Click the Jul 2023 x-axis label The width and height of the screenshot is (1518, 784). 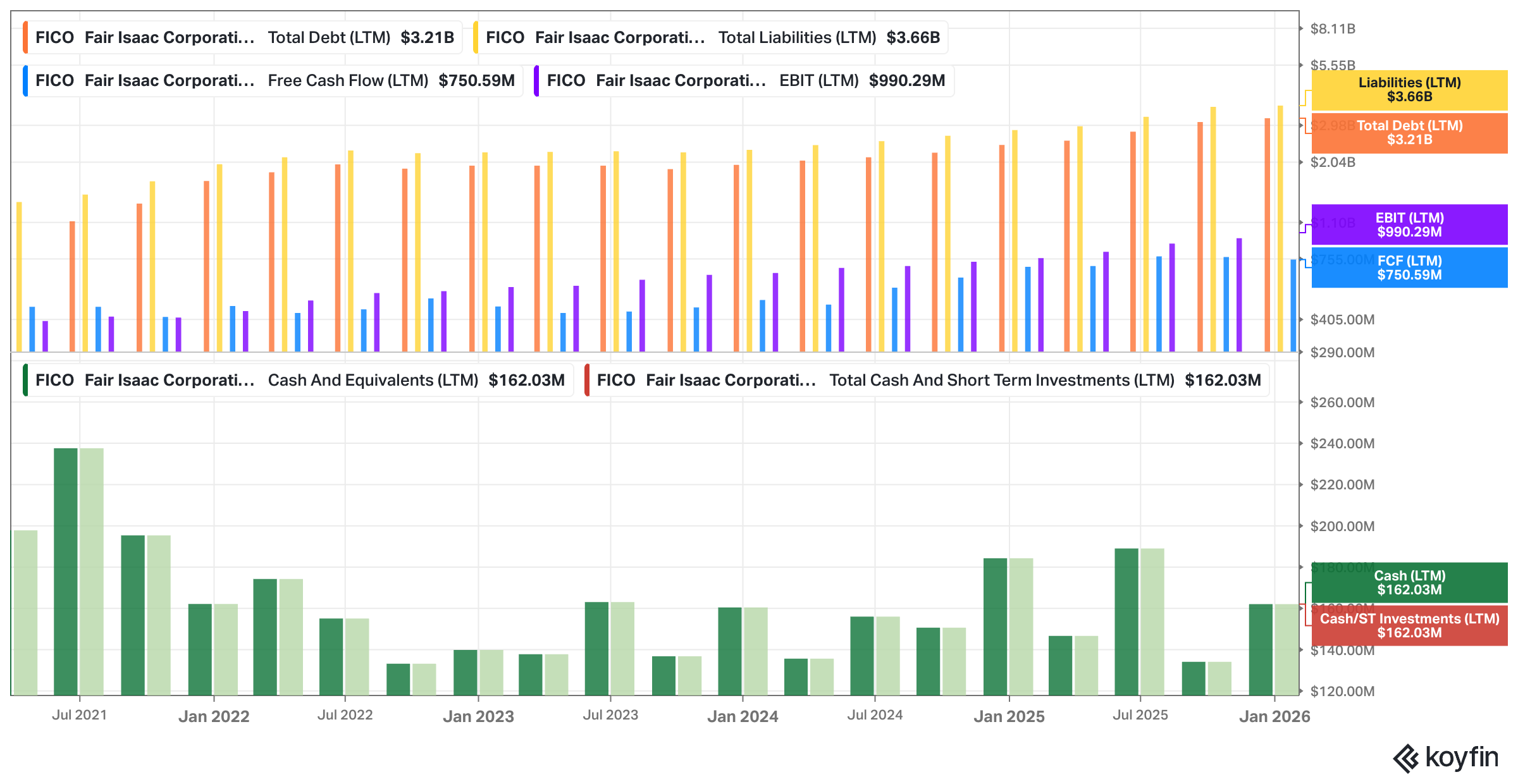tap(610, 715)
